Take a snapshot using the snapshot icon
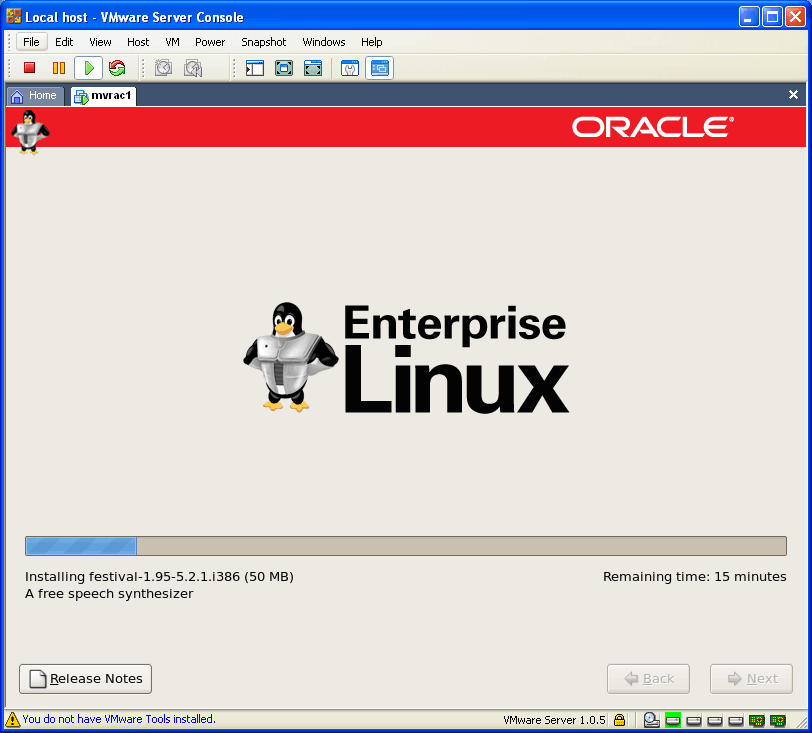Screen dimensions: 812x733 tap(164, 68)
